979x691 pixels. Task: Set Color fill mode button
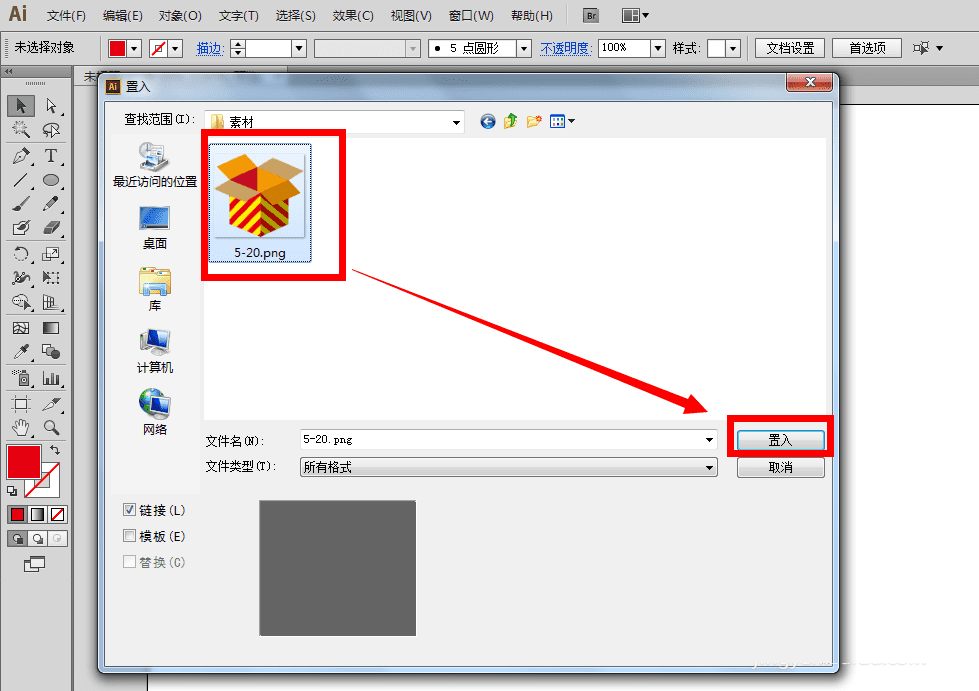(x=17, y=514)
